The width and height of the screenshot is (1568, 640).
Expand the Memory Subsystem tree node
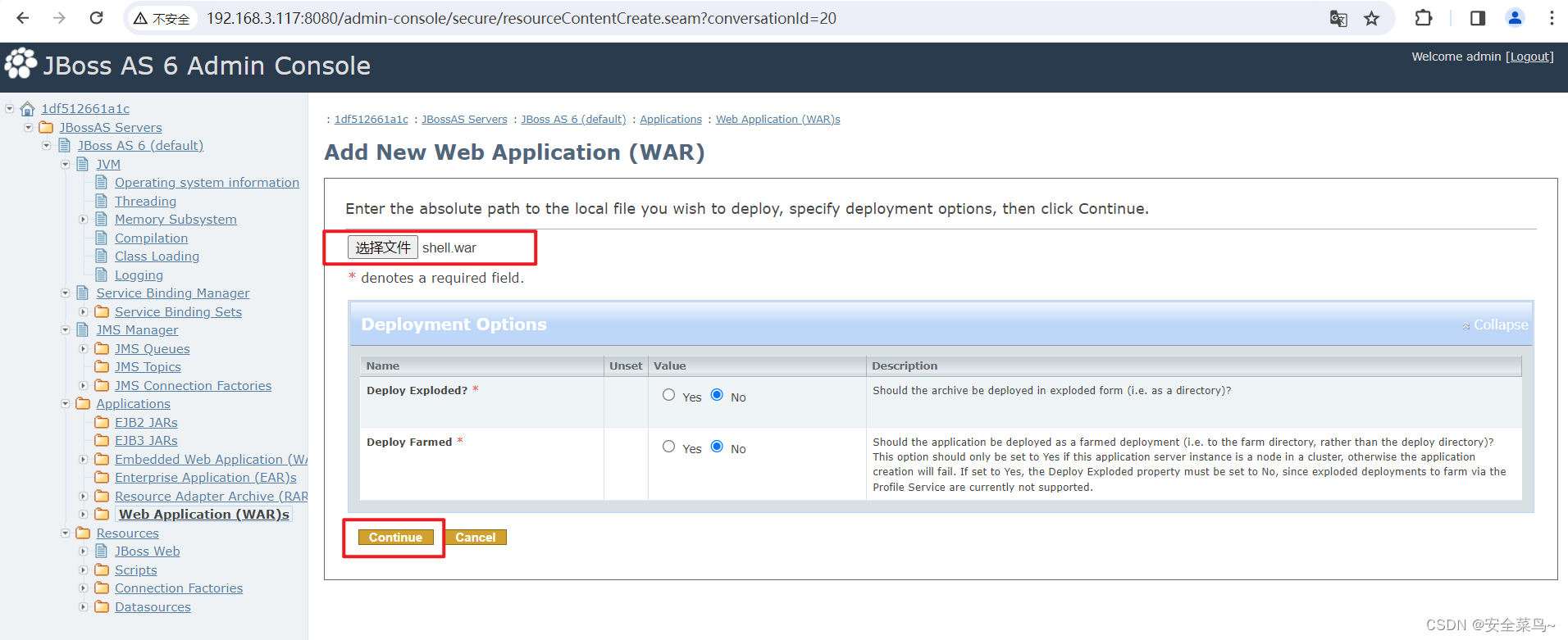pos(84,219)
